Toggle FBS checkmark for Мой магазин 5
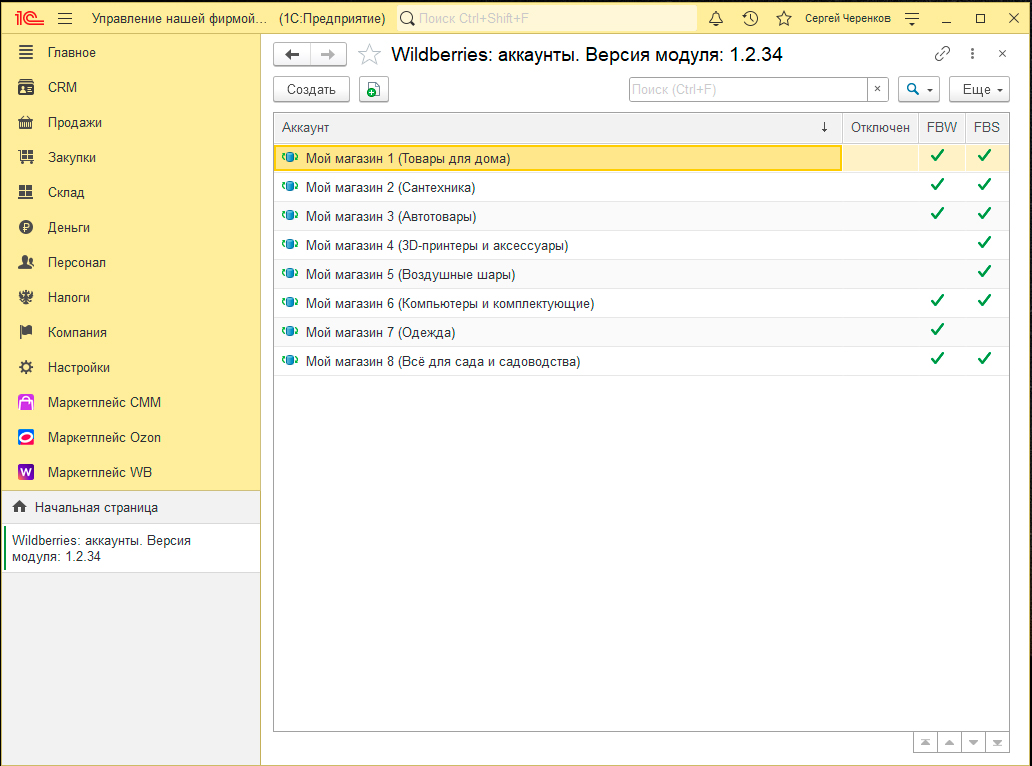Image resolution: width=1032 pixels, height=766 pixels. pyautogui.click(x=984, y=272)
